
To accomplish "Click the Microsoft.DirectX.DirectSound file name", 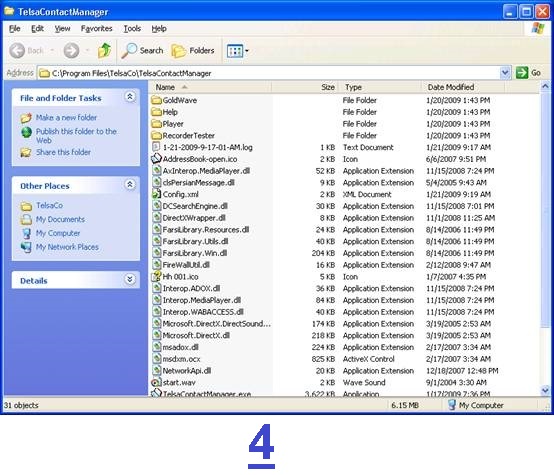I will click(x=217, y=324).
